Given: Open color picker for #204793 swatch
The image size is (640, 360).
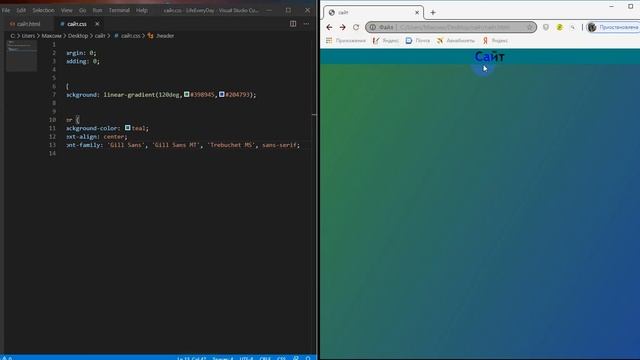Looking at the screenshot, I should (222, 94).
